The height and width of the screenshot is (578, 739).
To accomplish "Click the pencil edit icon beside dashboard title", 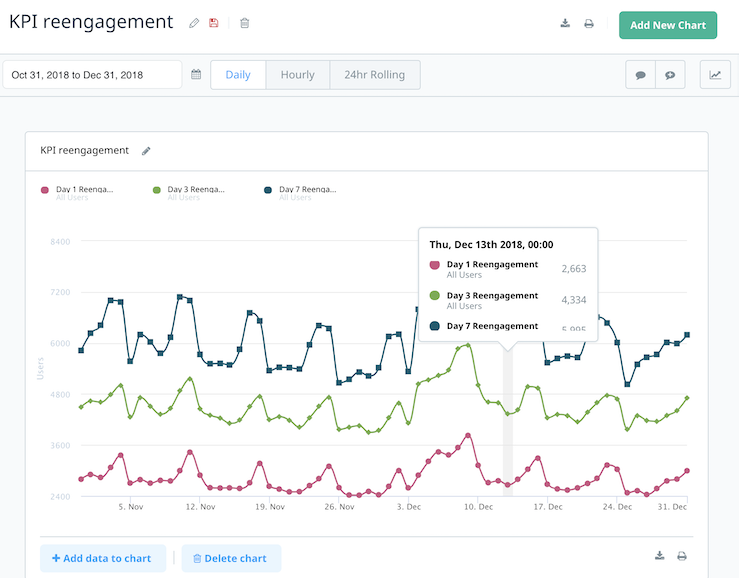I will pos(194,23).
